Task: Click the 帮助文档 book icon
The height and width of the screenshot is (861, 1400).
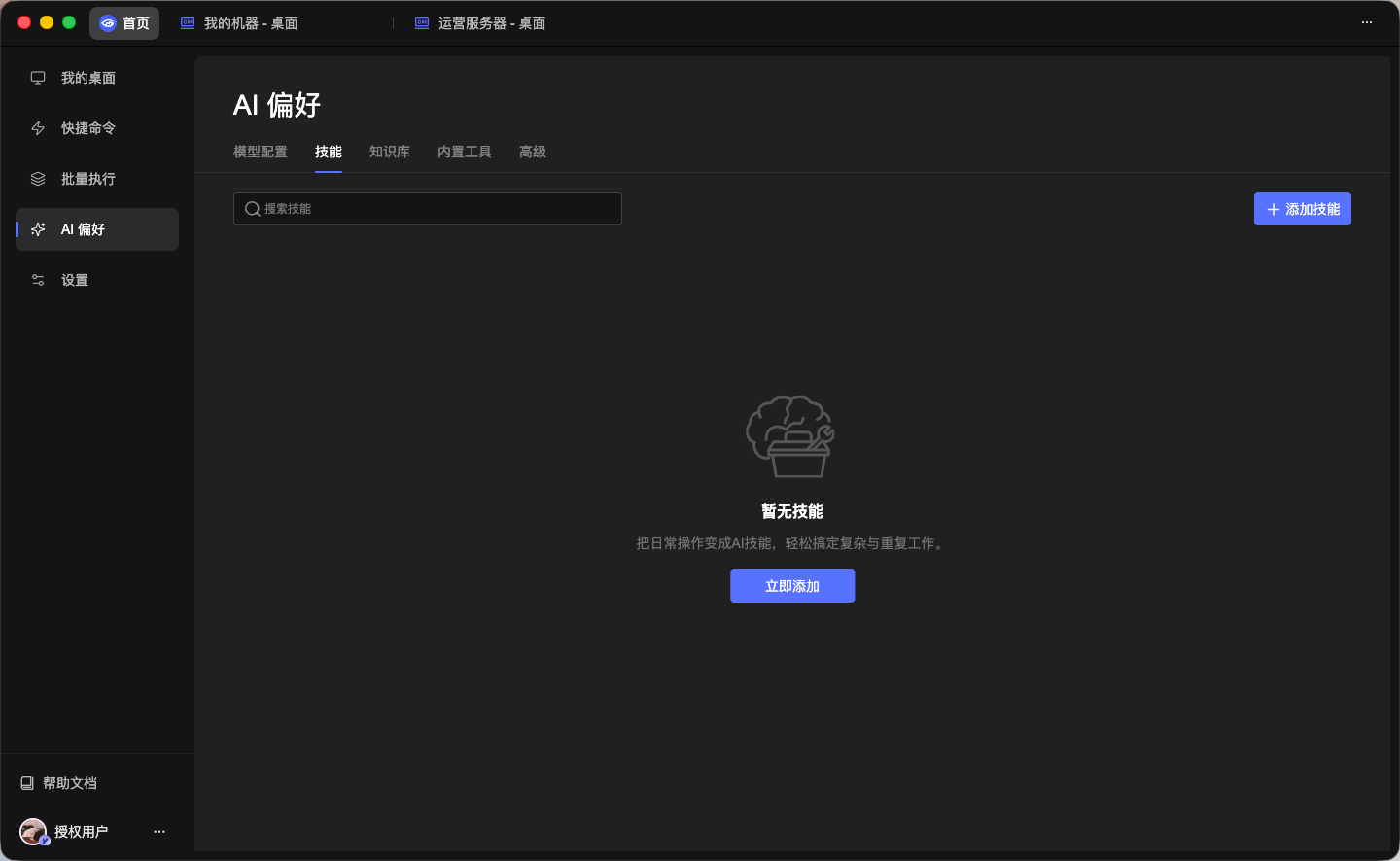Action: [x=27, y=783]
